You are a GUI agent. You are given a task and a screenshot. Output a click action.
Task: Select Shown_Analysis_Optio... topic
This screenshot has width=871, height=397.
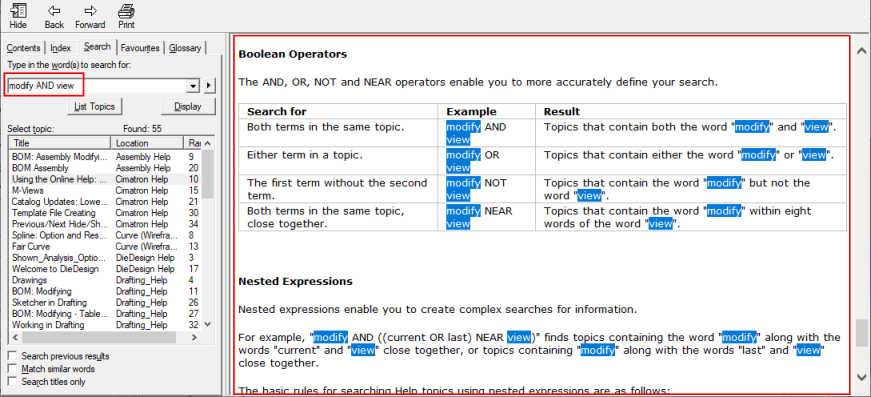tap(106, 258)
